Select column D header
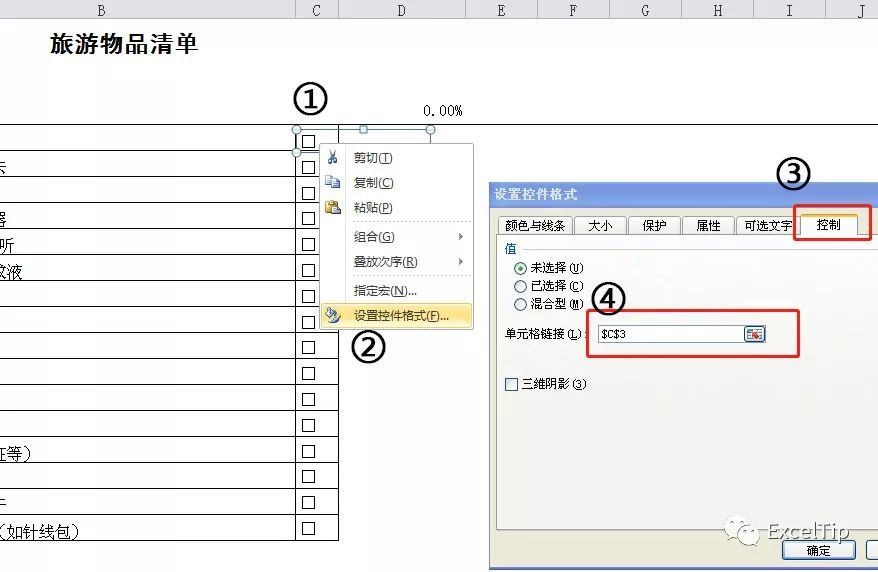The height and width of the screenshot is (572, 878). point(401,10)
